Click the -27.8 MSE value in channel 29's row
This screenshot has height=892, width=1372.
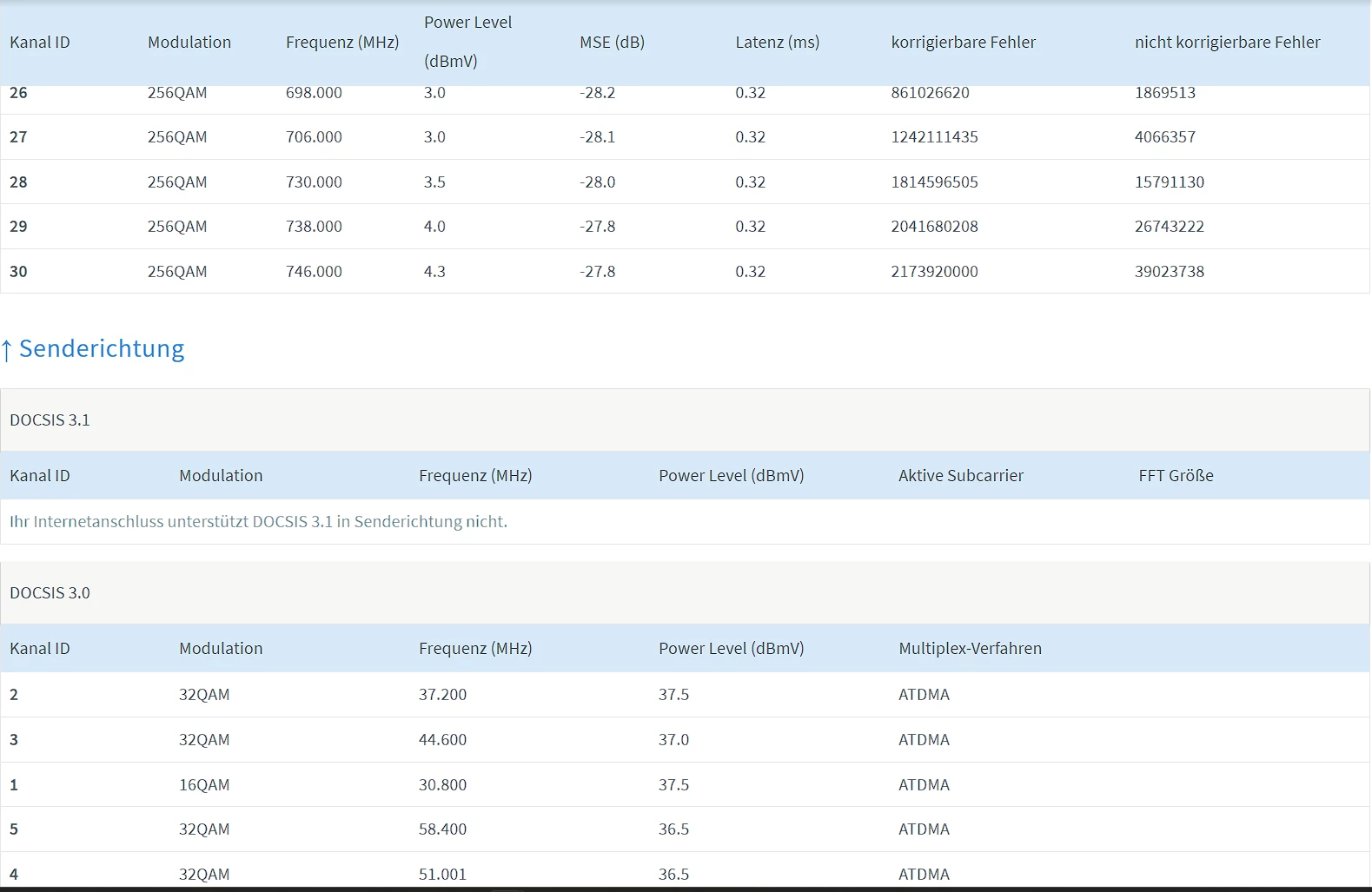pos(598,227)
